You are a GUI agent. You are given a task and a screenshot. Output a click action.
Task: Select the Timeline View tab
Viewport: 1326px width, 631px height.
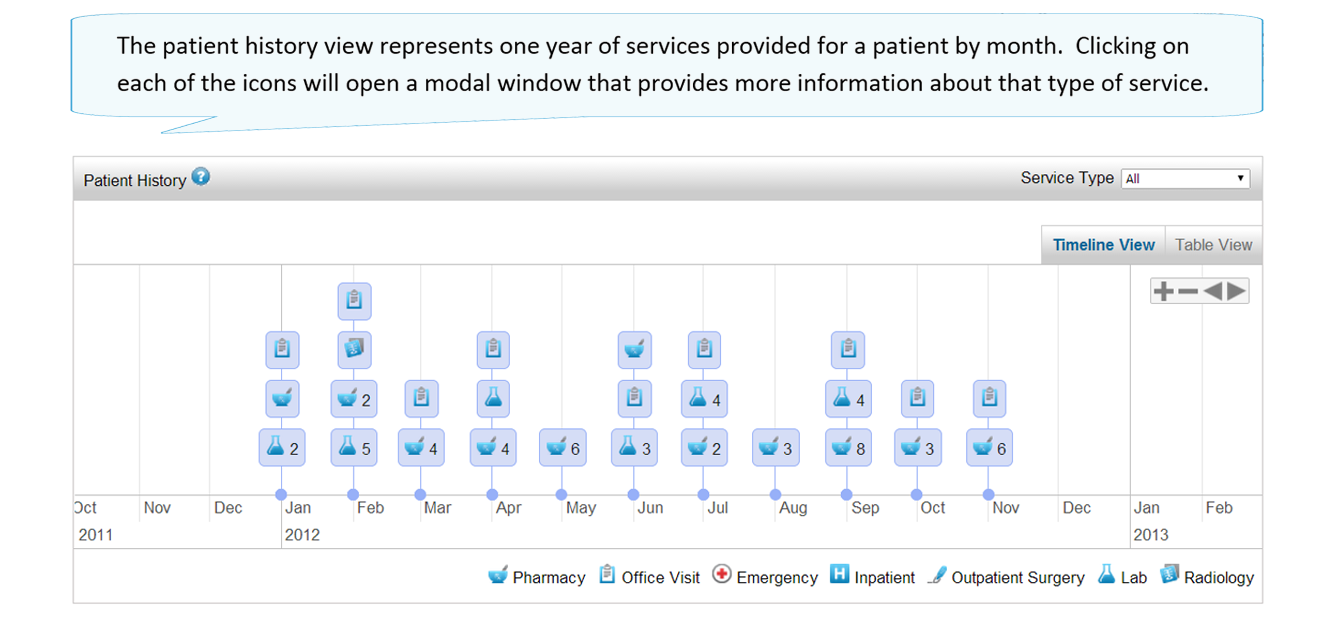point(1103,245)
